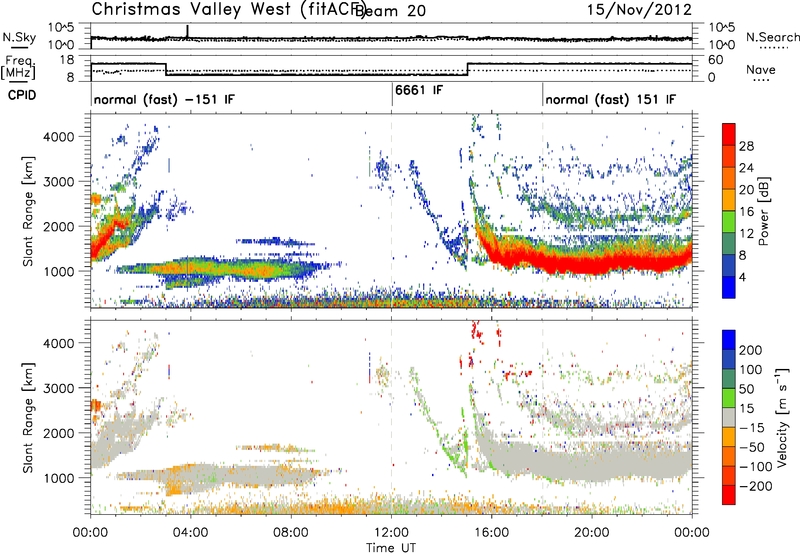Click the 'Nave' legend label
Image resolution: width=800 pixels, height=554 pixels.
tap(761, 69)
